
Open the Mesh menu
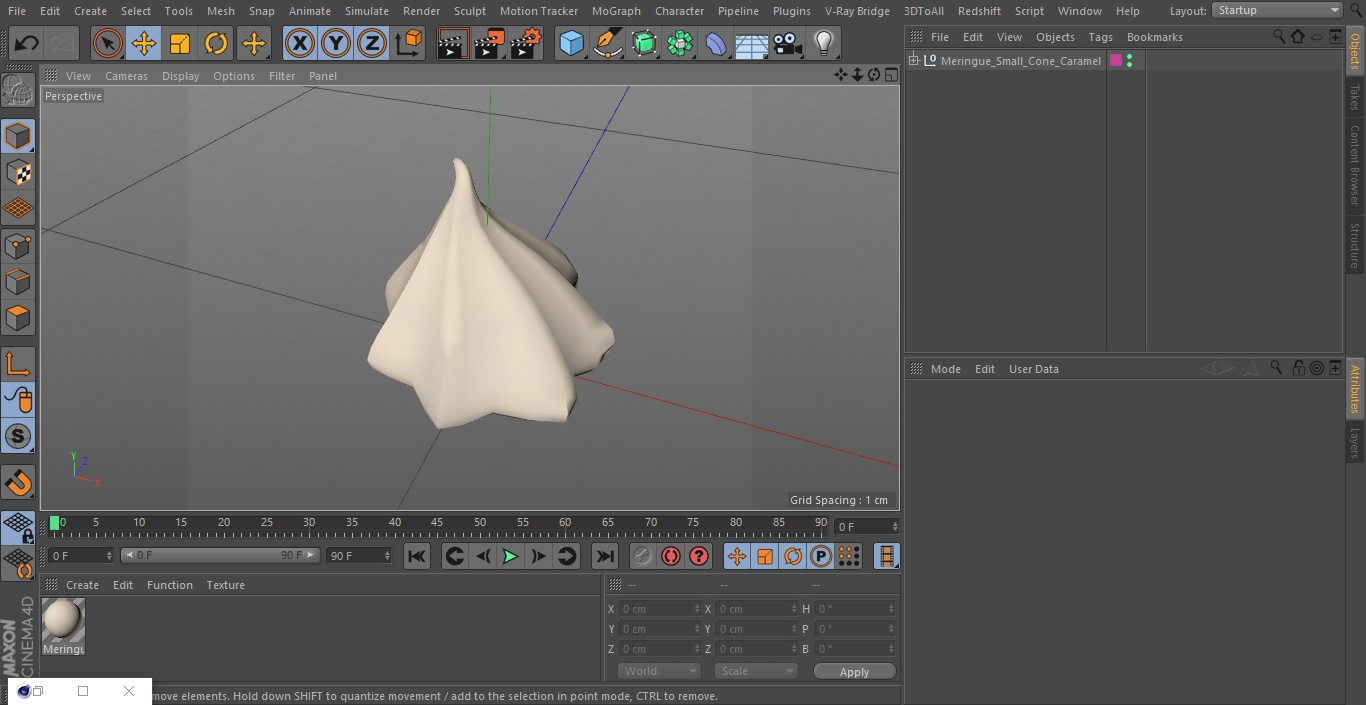pos(220,11)
